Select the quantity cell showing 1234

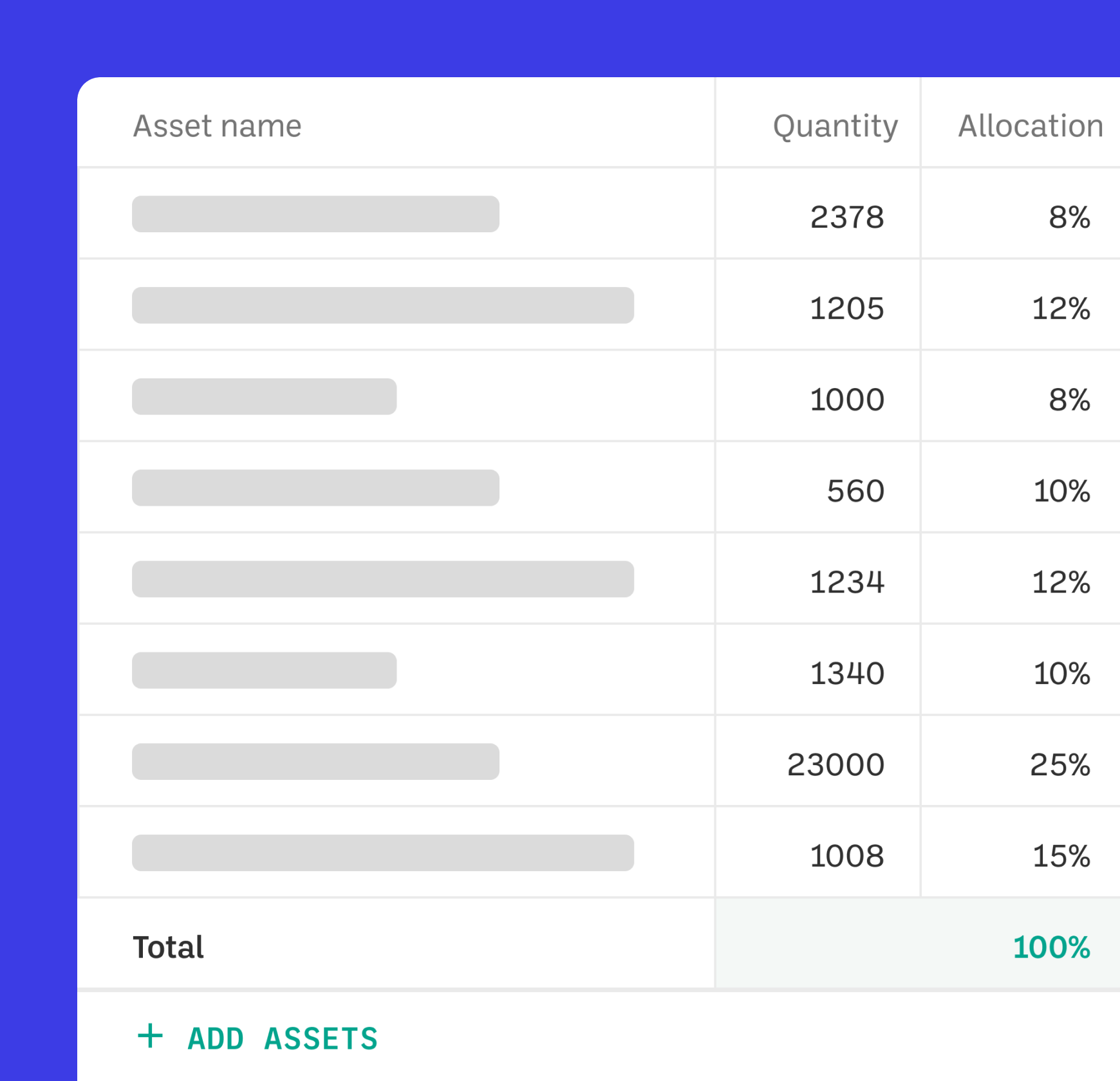tap(846, 582)
